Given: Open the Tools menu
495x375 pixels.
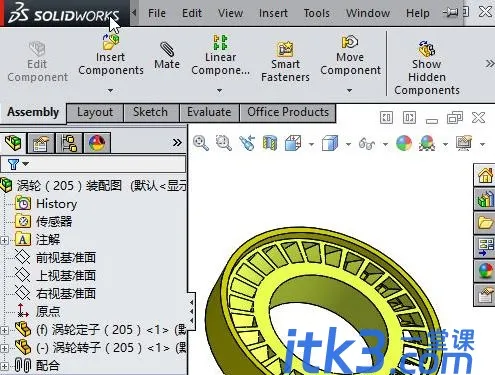Looking at the screenshot, I should click(316, 13).
